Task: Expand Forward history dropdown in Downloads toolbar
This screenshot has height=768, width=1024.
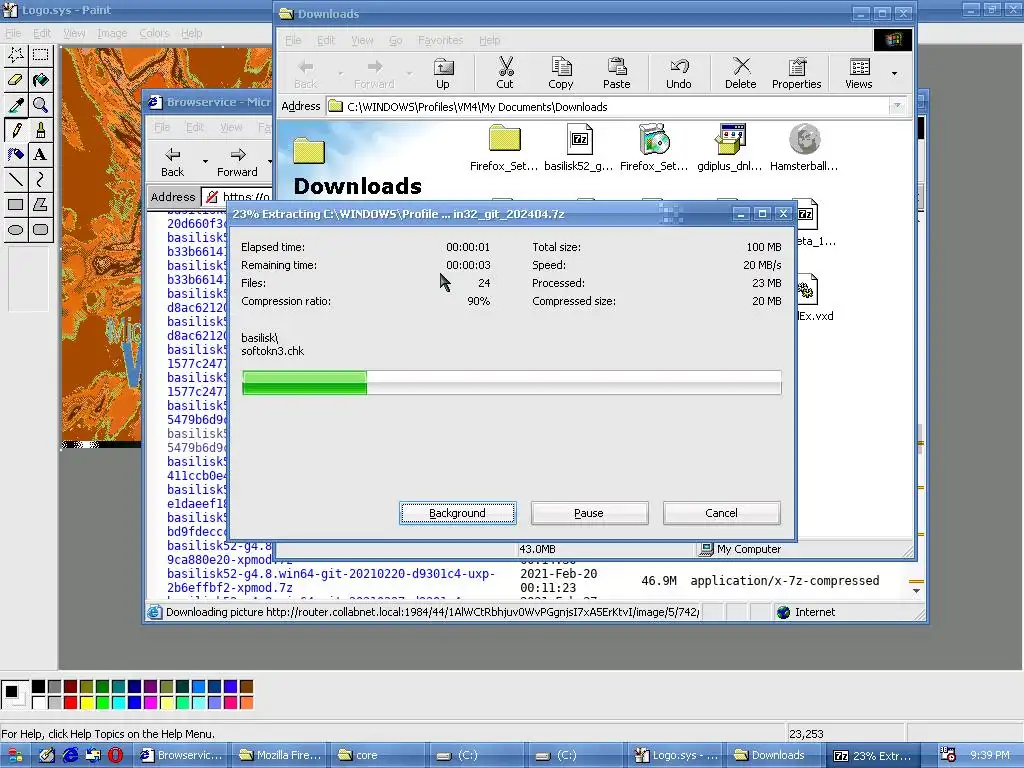Action: (x=409, y=73)
